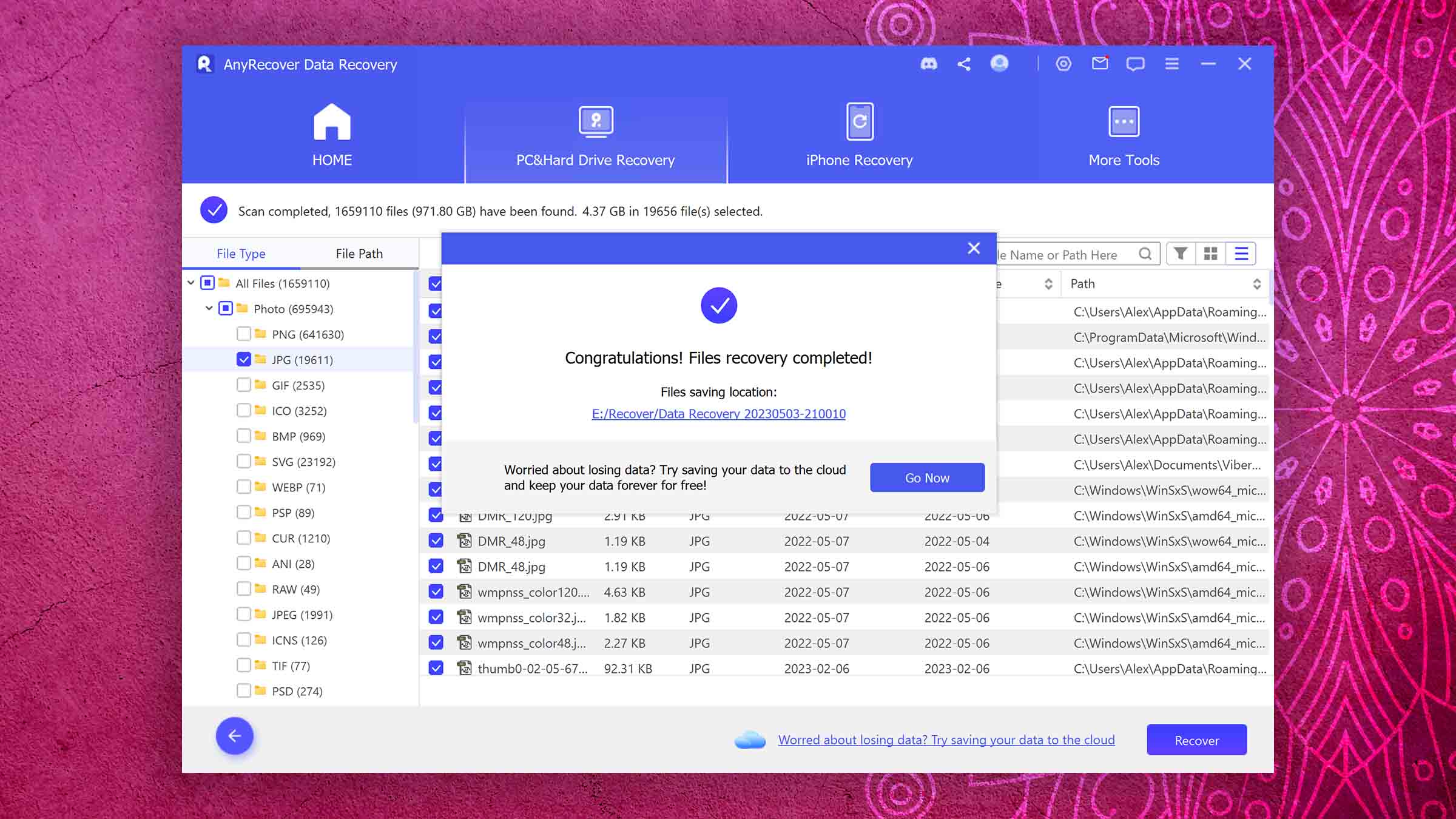
Task: Click the back arrow round button
Action: [235, 736]
